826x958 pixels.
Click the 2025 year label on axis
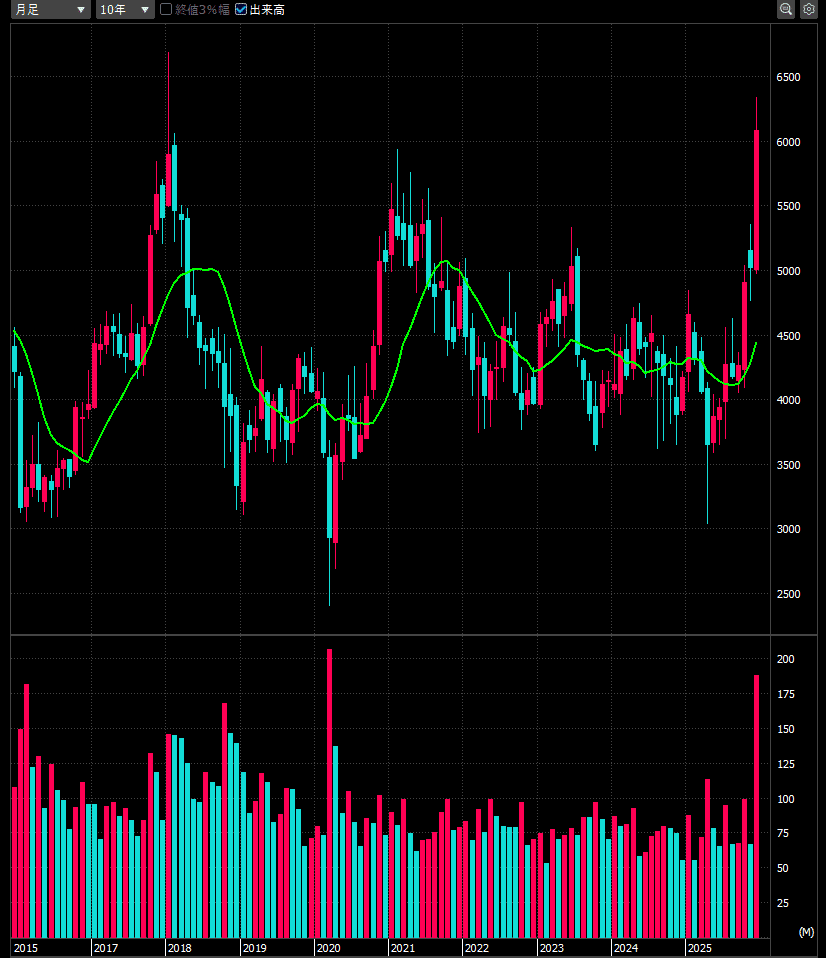[700, 948]
